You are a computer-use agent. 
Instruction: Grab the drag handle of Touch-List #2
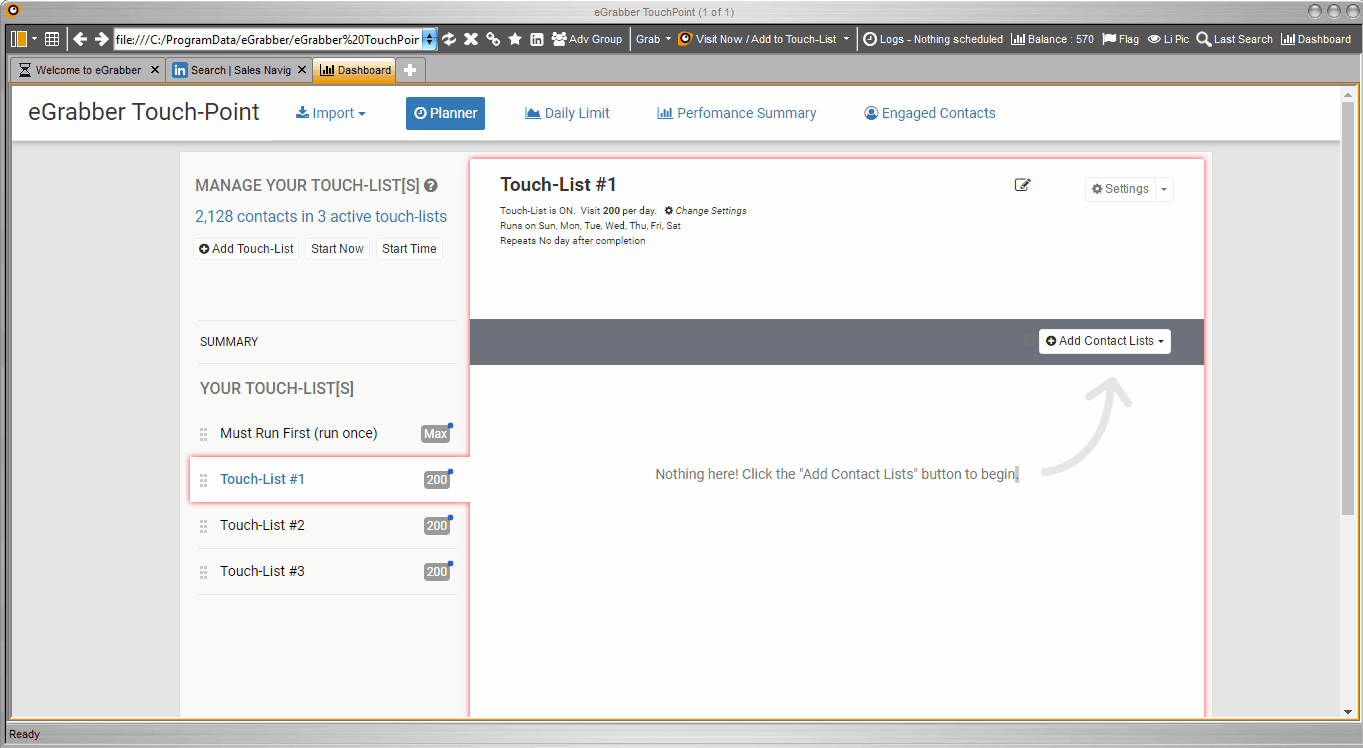point(204,526)
